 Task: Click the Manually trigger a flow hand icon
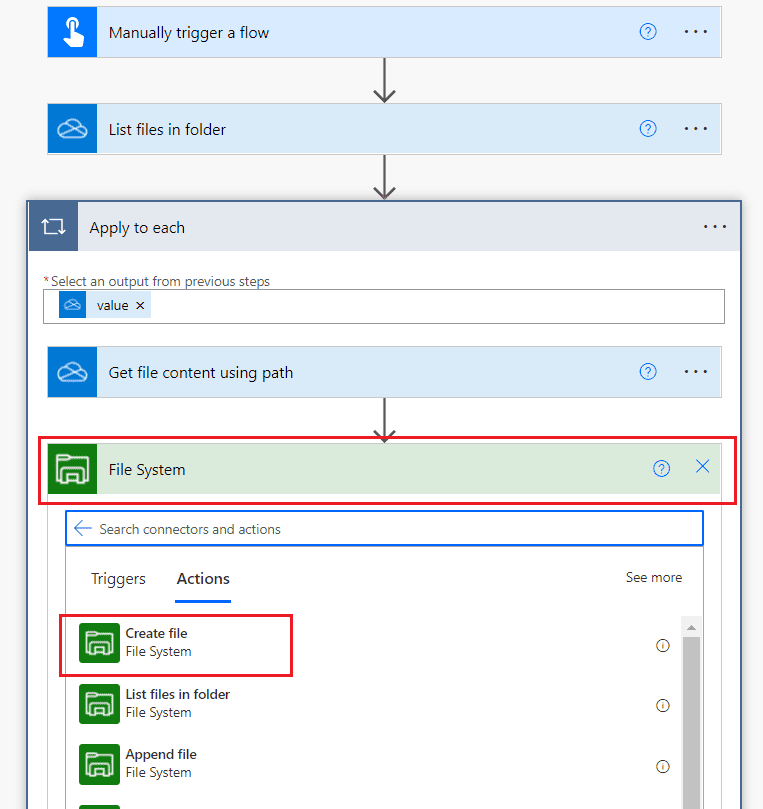click(72, 32)
